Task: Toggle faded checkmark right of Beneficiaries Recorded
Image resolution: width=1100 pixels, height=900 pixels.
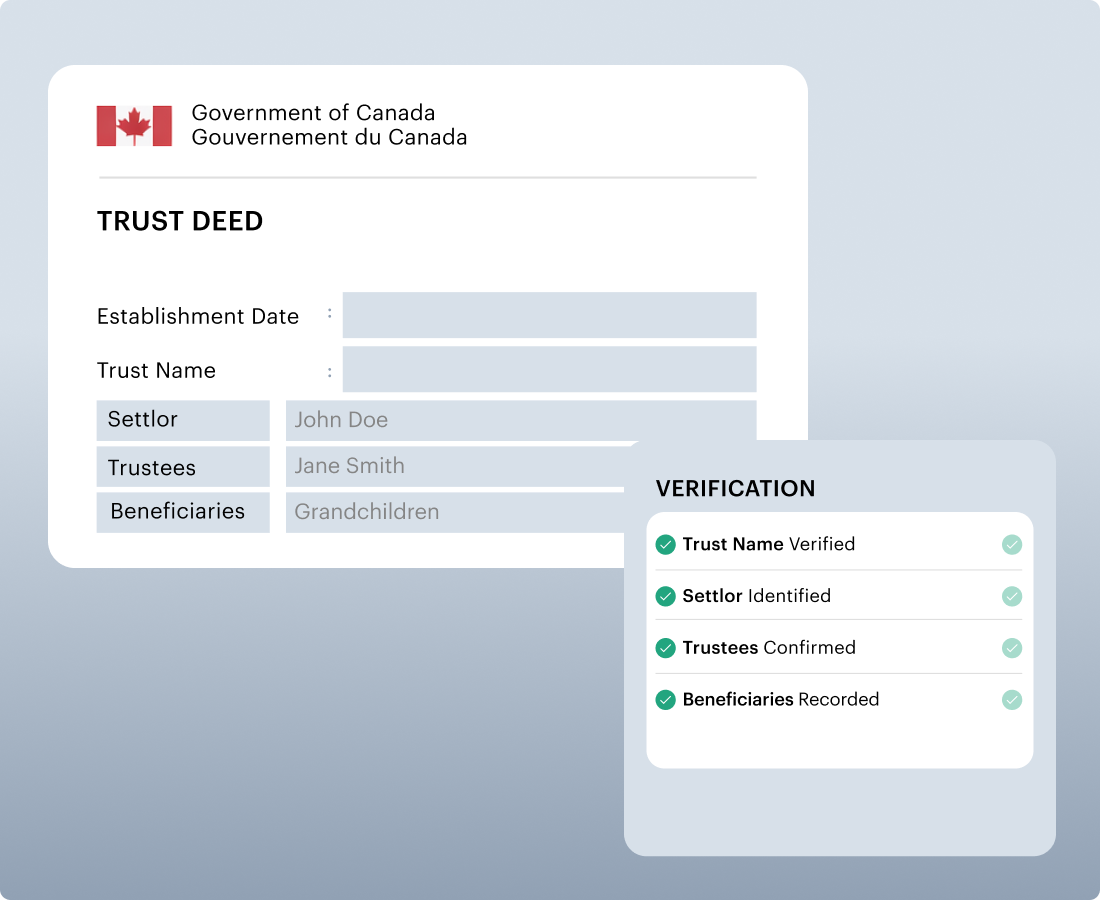Action: (x=1012, y=700)
